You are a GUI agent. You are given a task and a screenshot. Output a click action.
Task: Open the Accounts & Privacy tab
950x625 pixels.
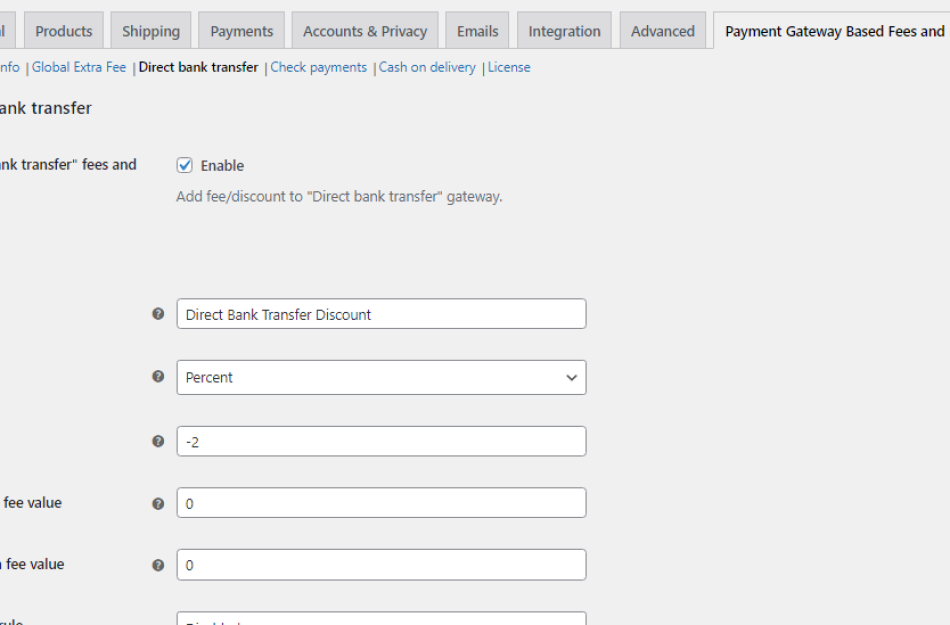click(x=364, y=30)
